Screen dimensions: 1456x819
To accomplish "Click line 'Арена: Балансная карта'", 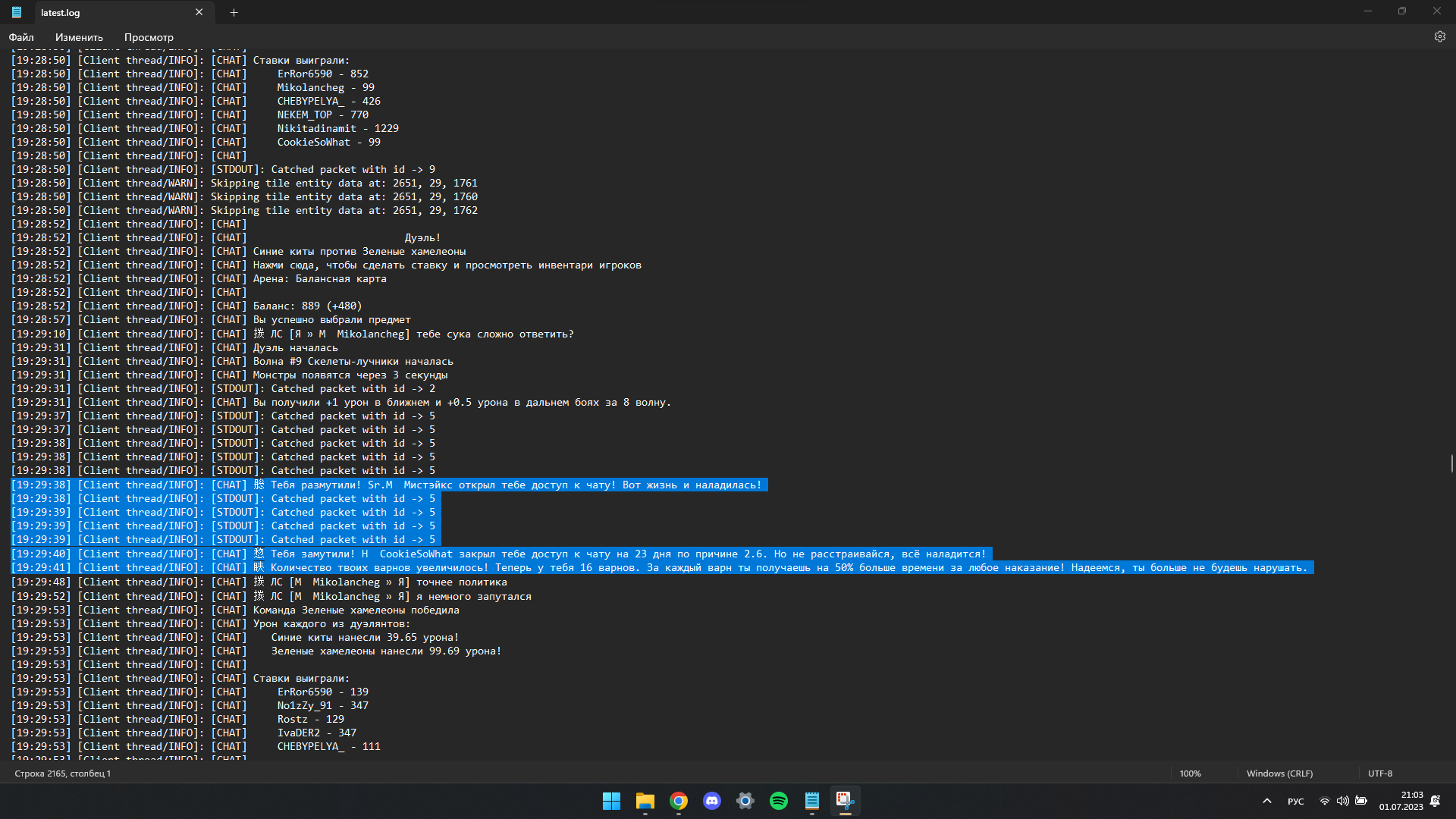I will click(x=199, y=278).
